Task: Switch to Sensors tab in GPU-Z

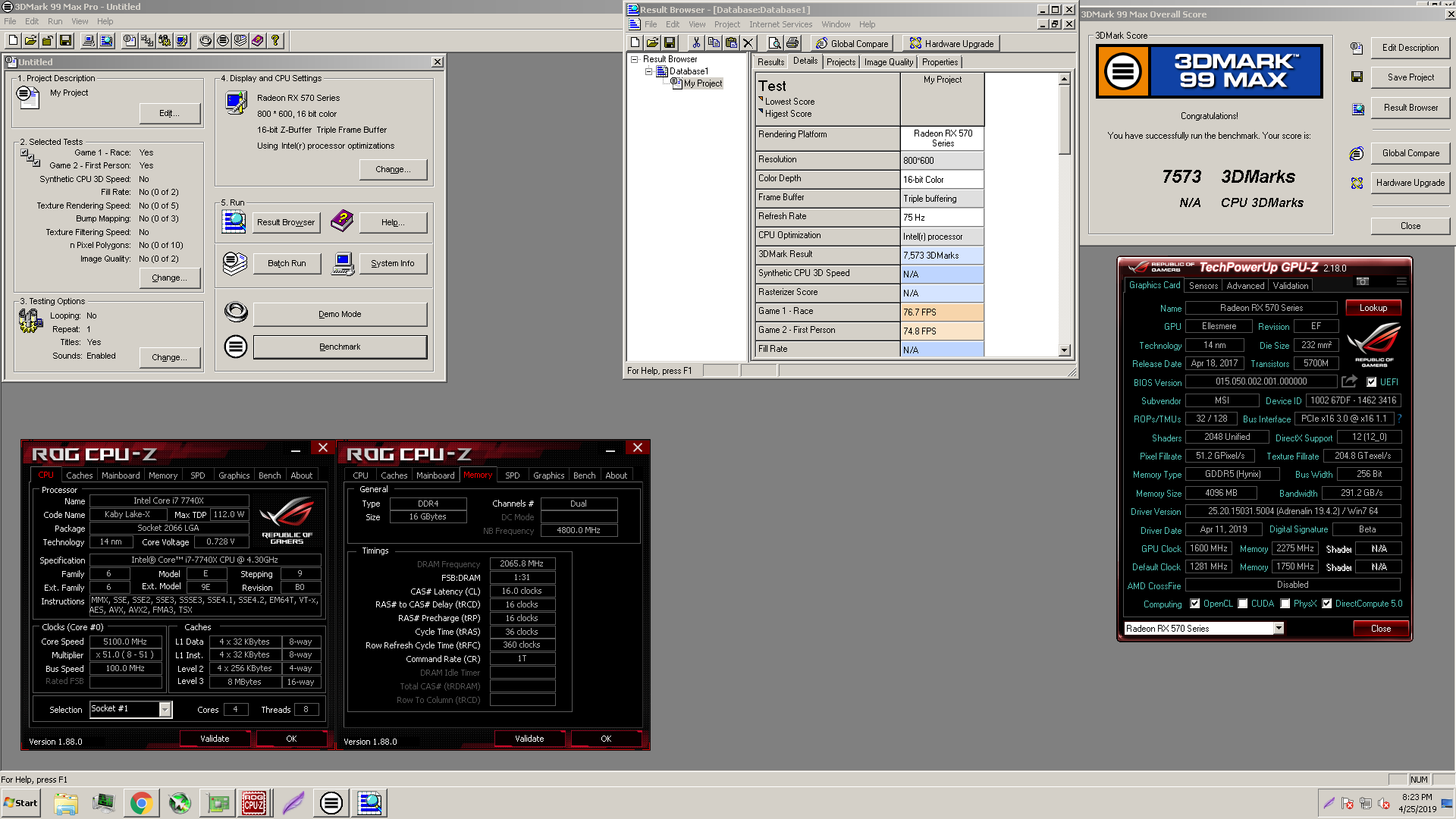Action: pyautogui.click(x=1203, y=286)
